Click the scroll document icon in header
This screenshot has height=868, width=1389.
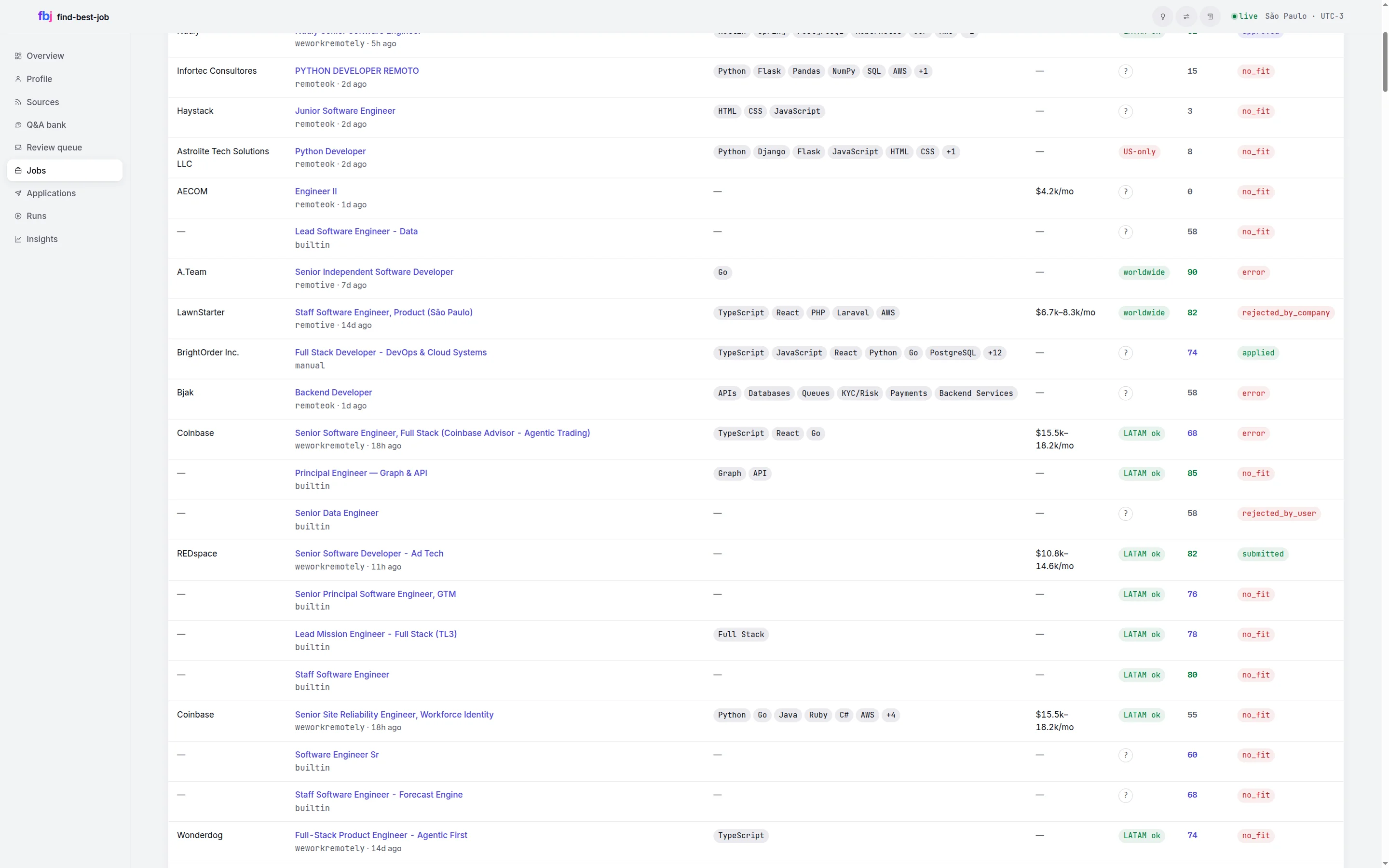pyautogui.click(x=1210, y=17)
